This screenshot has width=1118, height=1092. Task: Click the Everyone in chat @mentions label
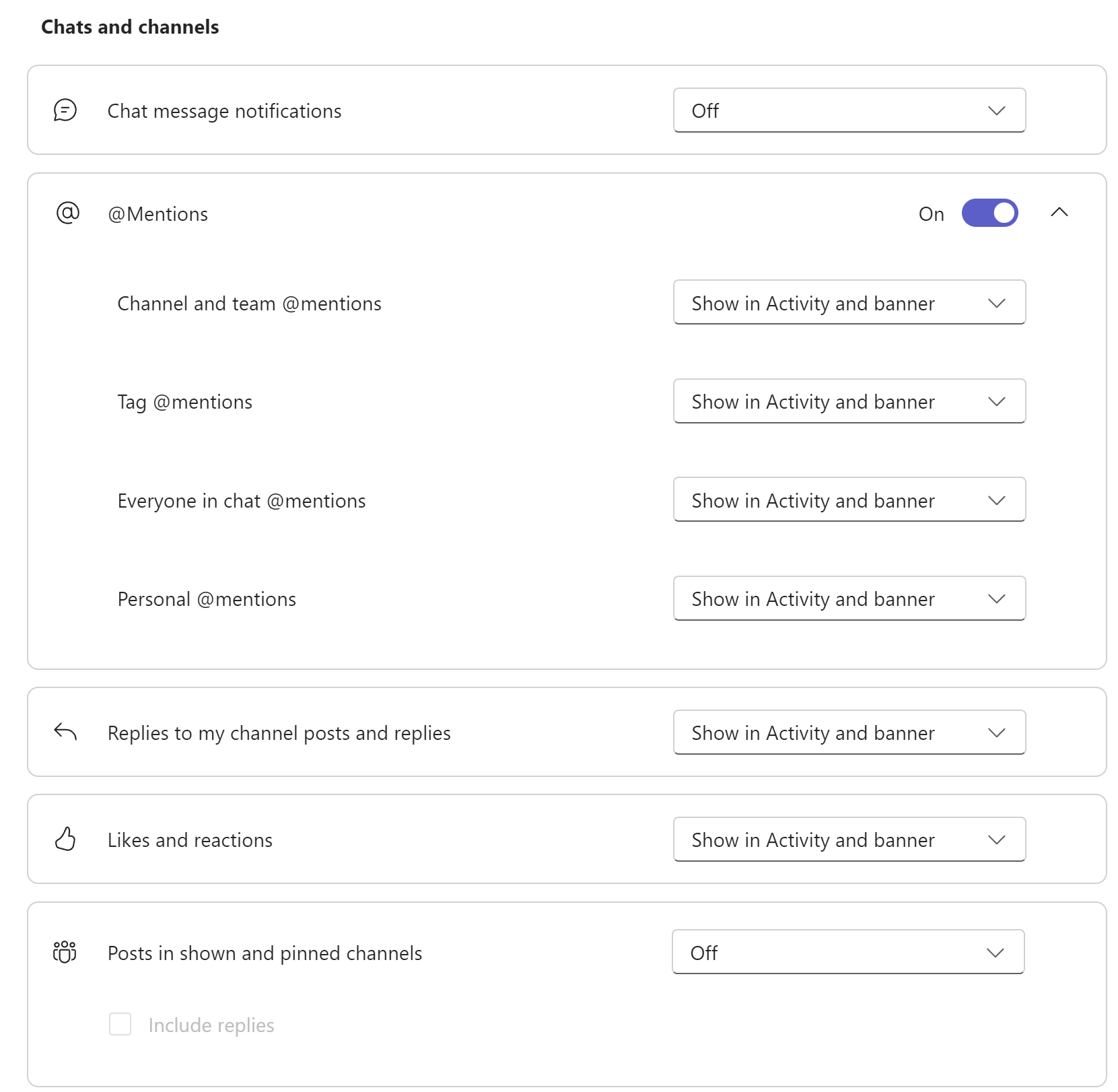coord(241,500)
